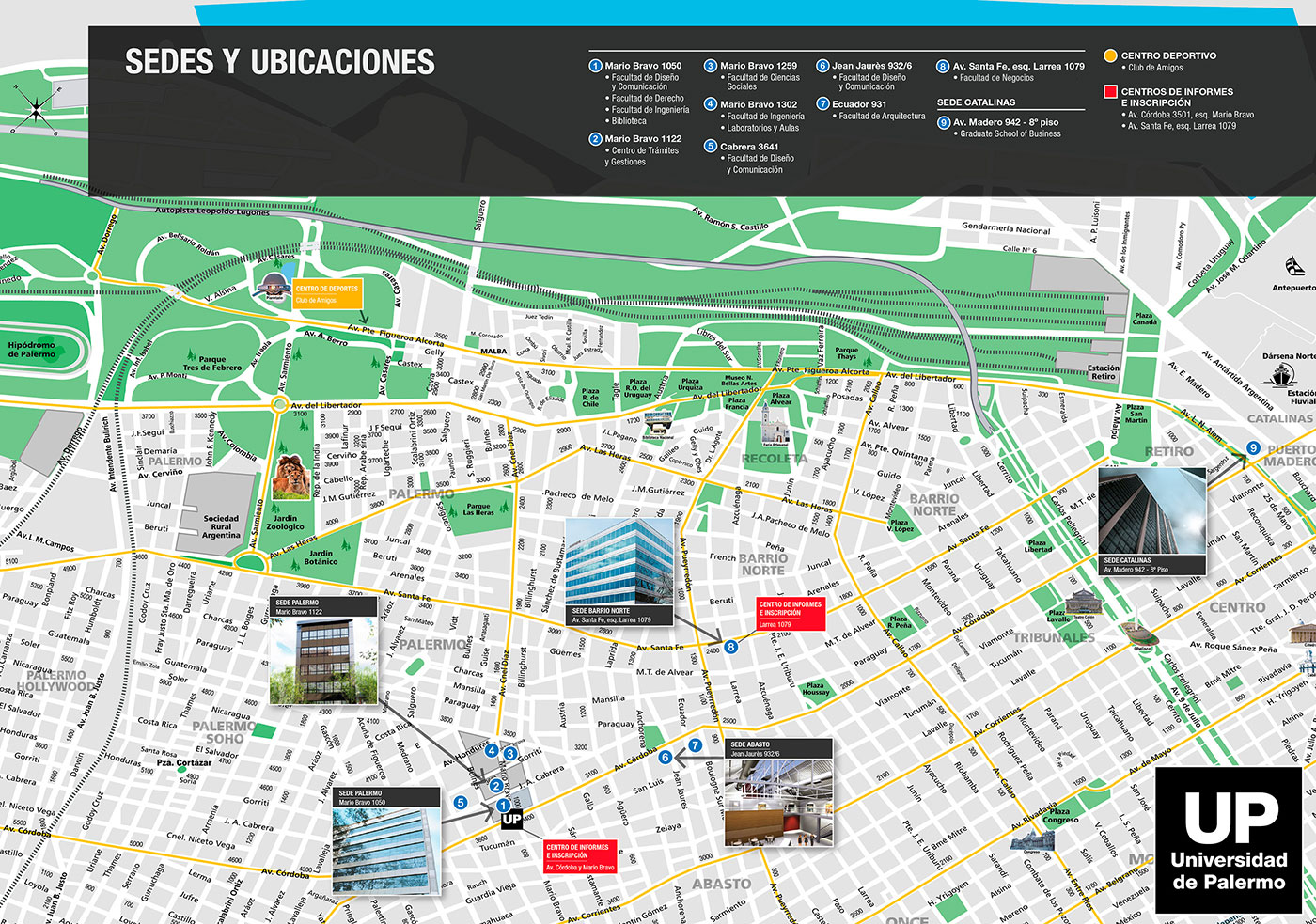Click the PALERMO SOHO label
This screenshot has width=1316, height=924.
pyautogui.click(x=225, y=732)
